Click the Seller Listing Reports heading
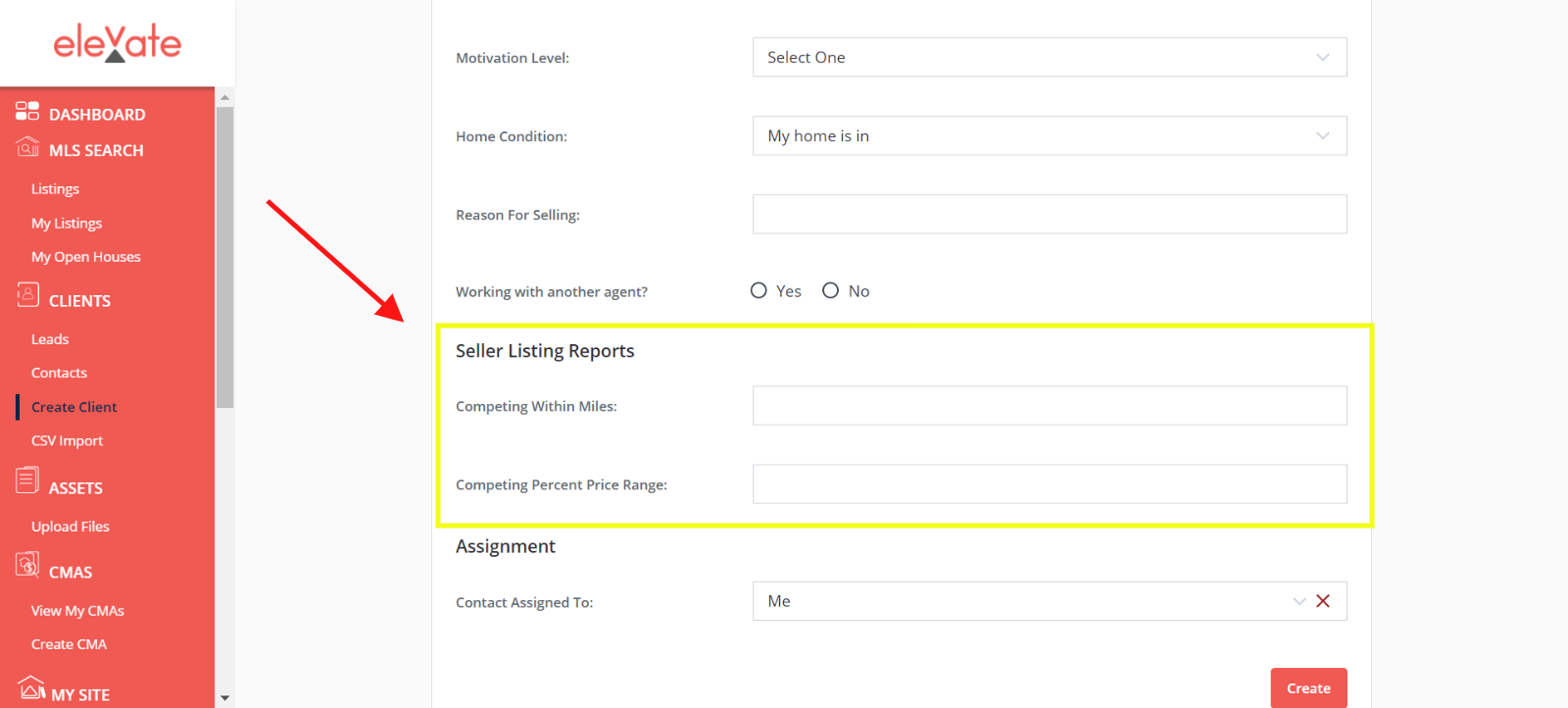The width and height of the screenshot is (1568, 708). tap(545, 351)
